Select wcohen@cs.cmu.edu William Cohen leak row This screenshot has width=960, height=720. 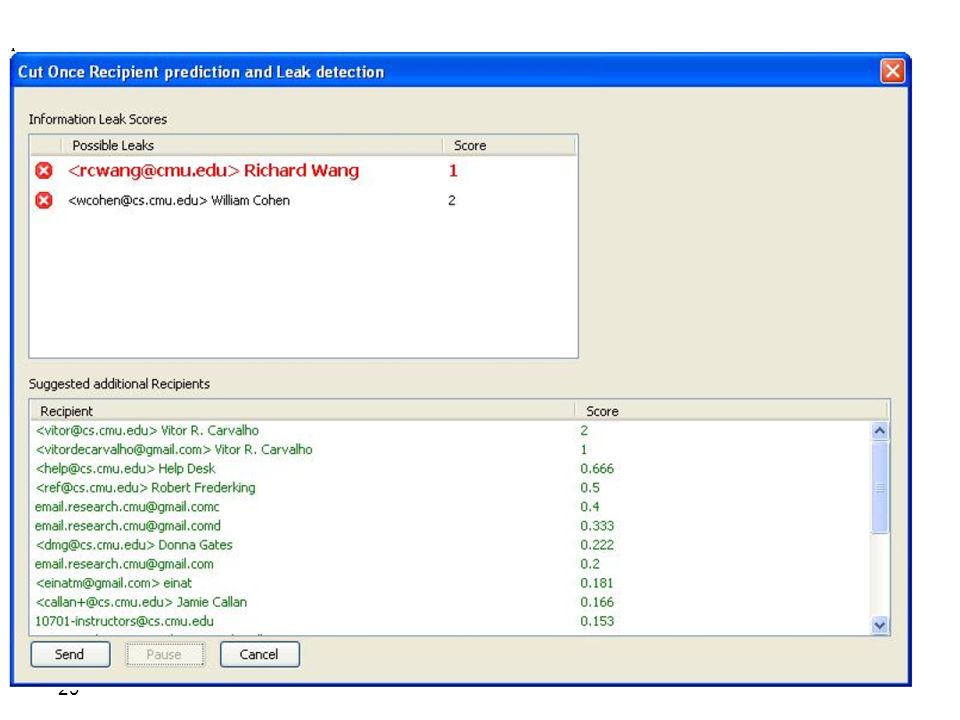coord(302,200)
